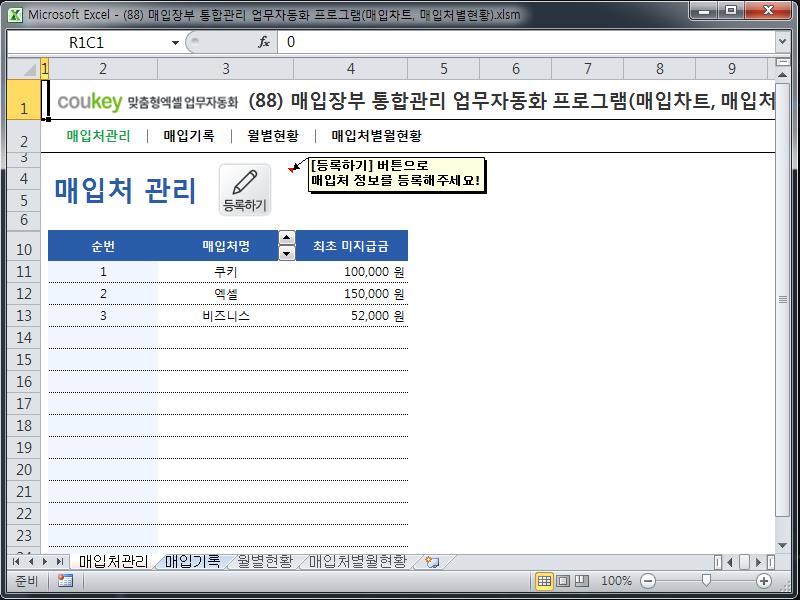This screenshot has height=600, width=800.
Task: Insert a new worksheet via tab icon
Action: point(432,562)
